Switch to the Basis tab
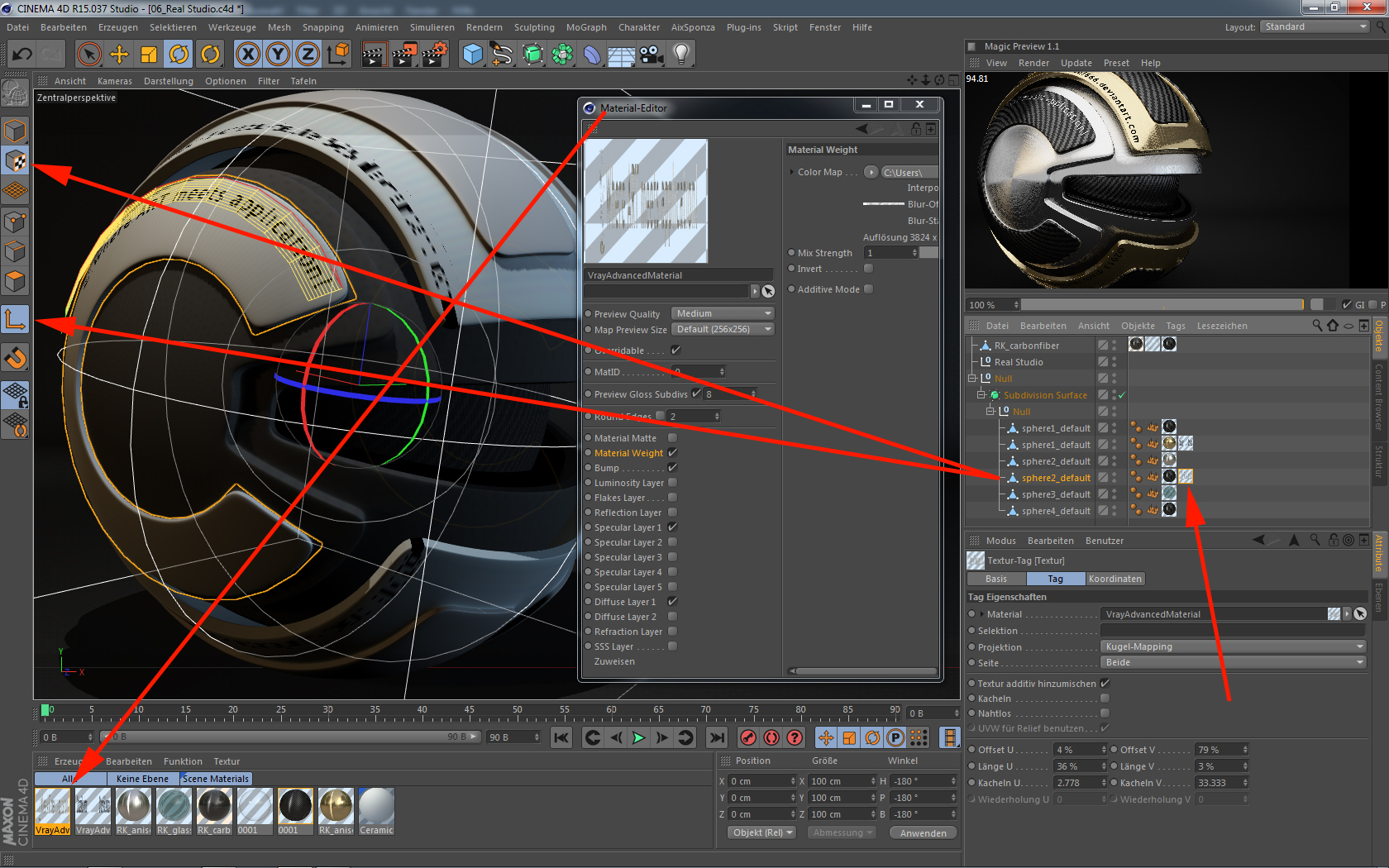1389x868 pixels. point(996,579)
